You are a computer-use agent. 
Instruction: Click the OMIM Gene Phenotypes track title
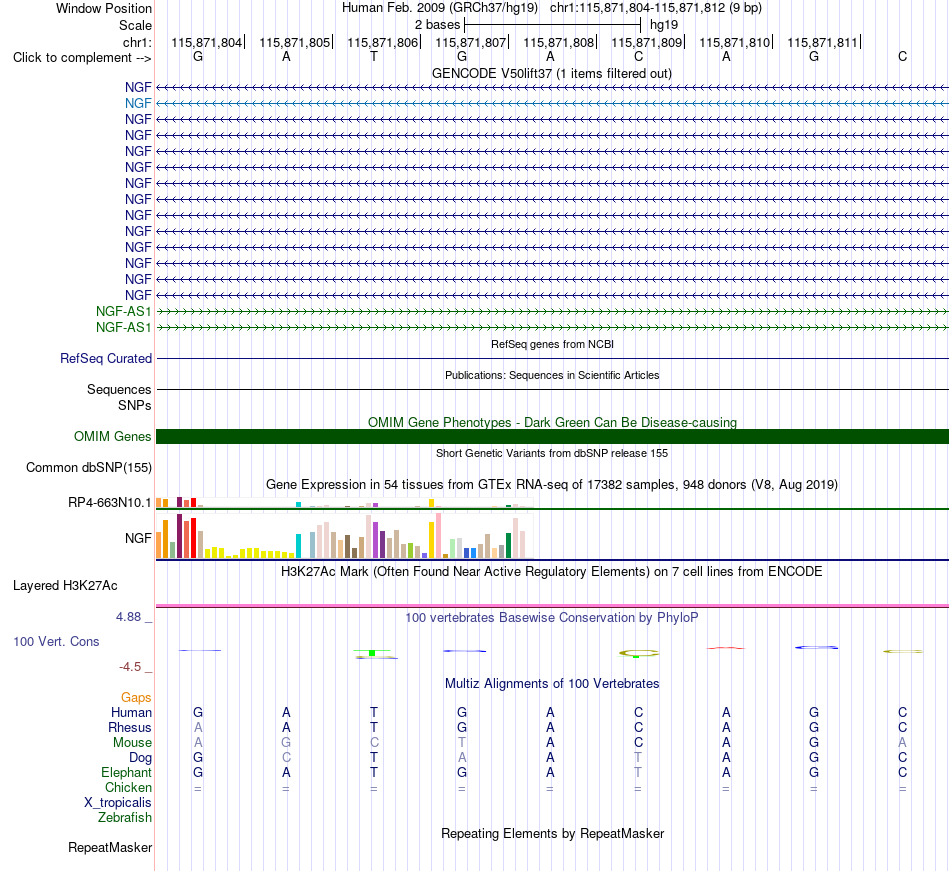pyautogui.click(x=552, y=422)
